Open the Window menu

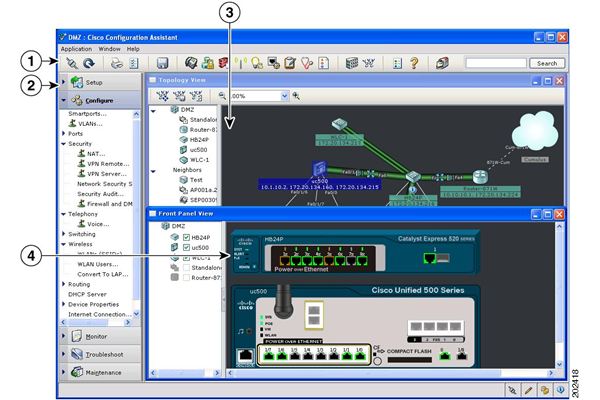109,49
